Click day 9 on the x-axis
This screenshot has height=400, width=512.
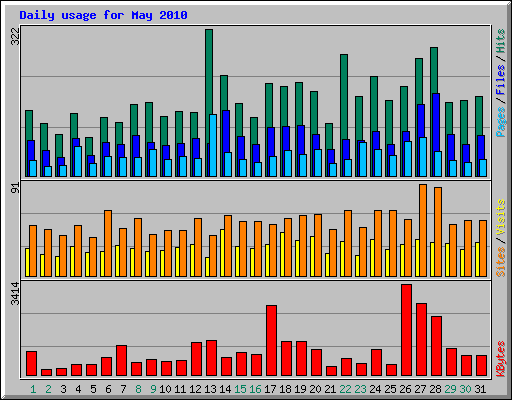pos(153,389)
